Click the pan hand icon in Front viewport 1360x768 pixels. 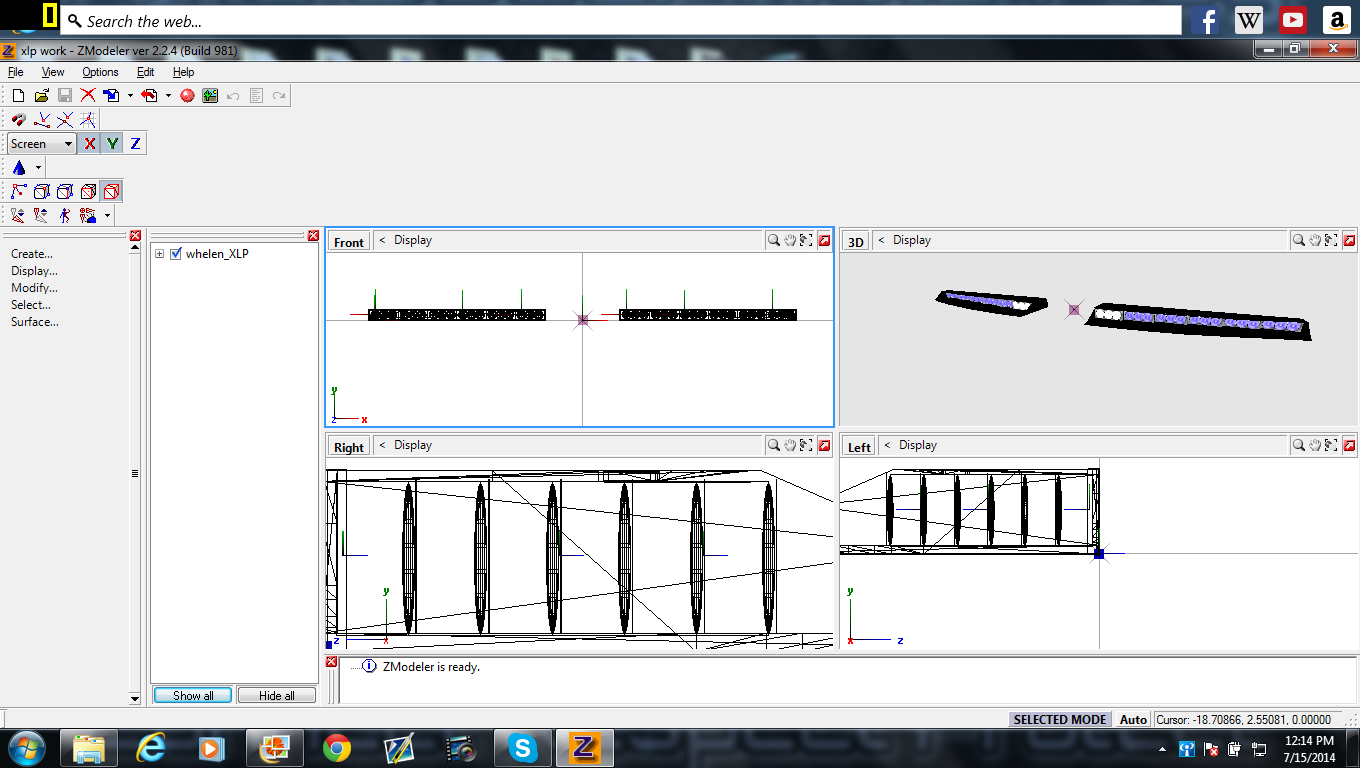coord(789,240)
